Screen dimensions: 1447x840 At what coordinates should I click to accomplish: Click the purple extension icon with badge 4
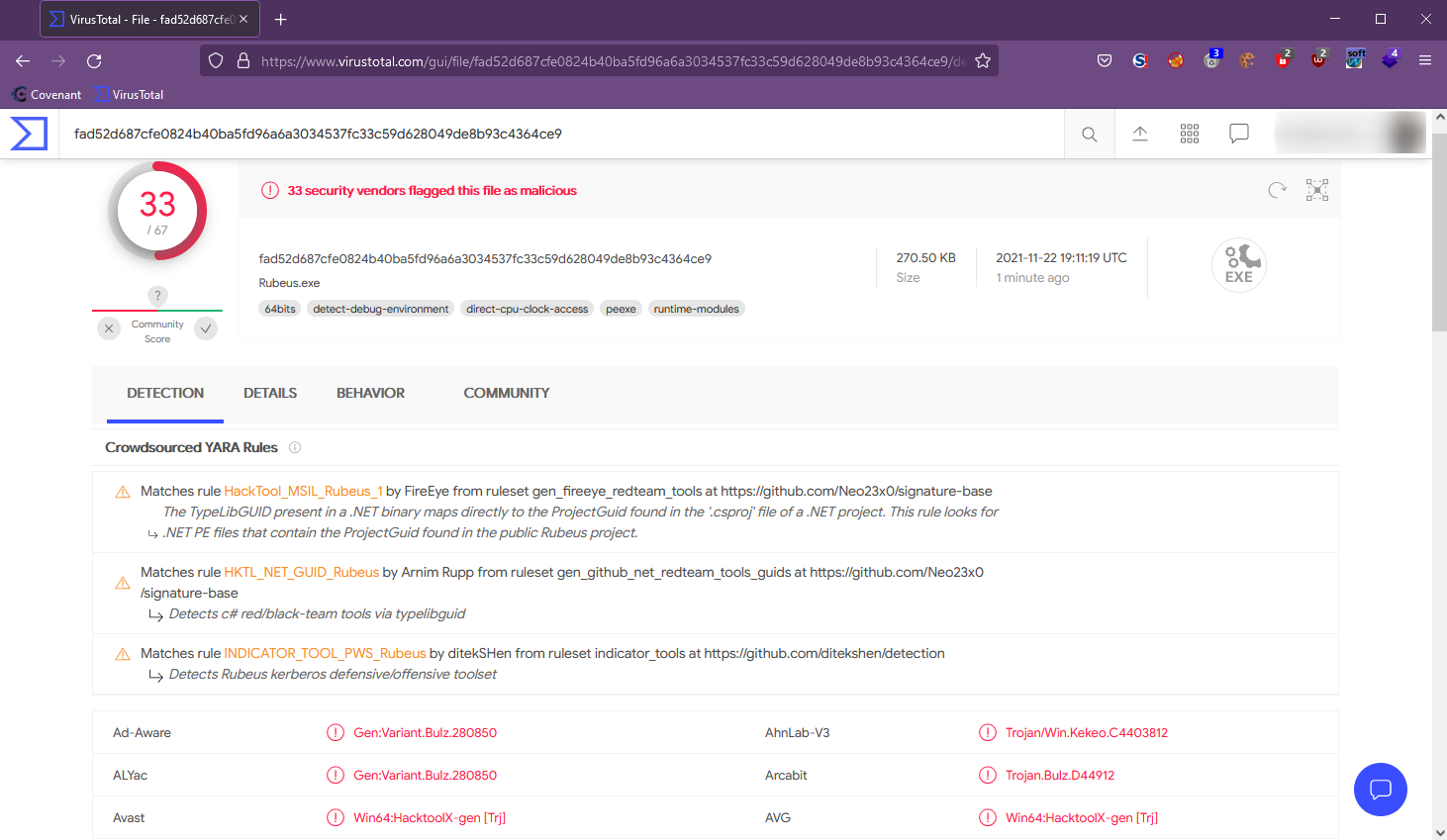pos(1391,60)
